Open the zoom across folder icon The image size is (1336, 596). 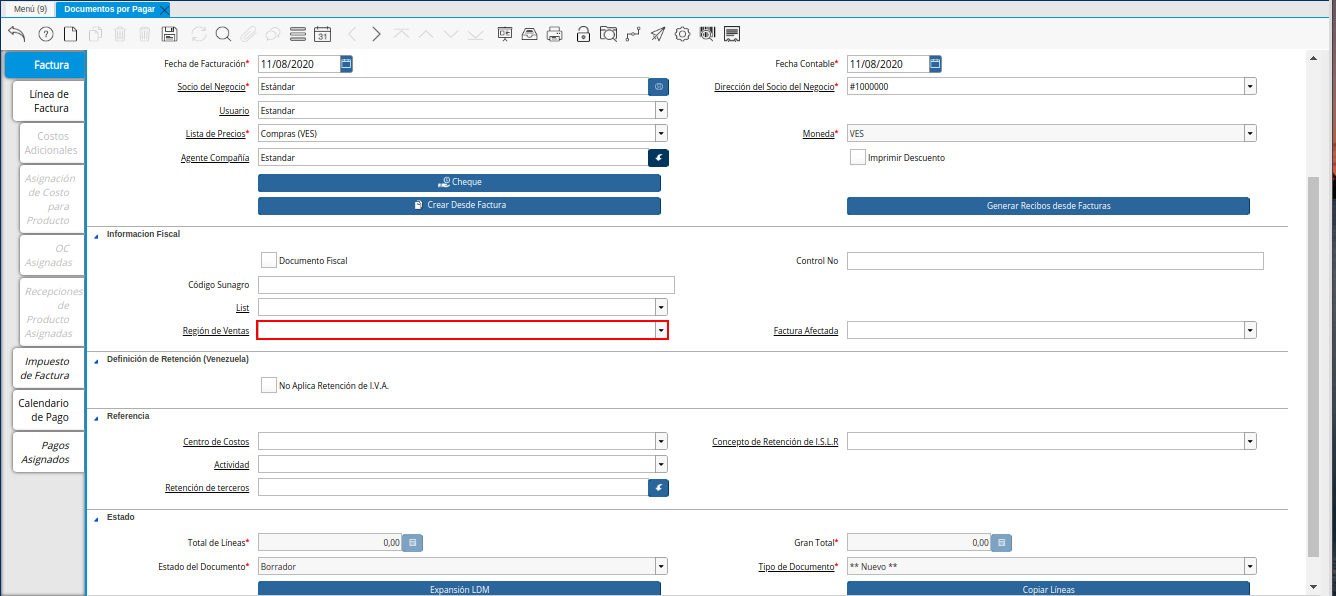[x=608, y=34]
